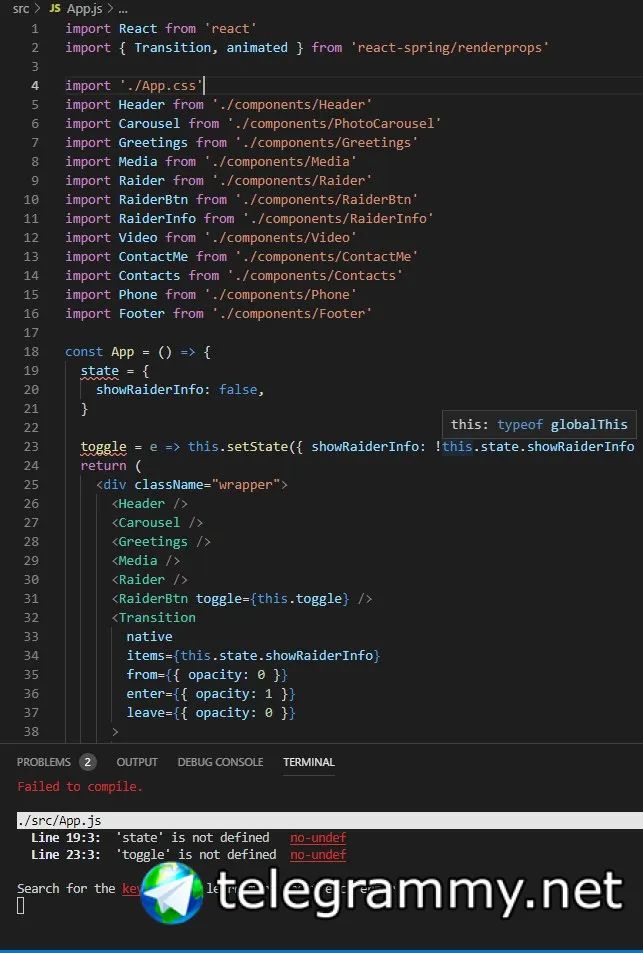This screenshot has height=953, width=643.
Task: Click './components/Phone' import path
Action: point(280,295)
